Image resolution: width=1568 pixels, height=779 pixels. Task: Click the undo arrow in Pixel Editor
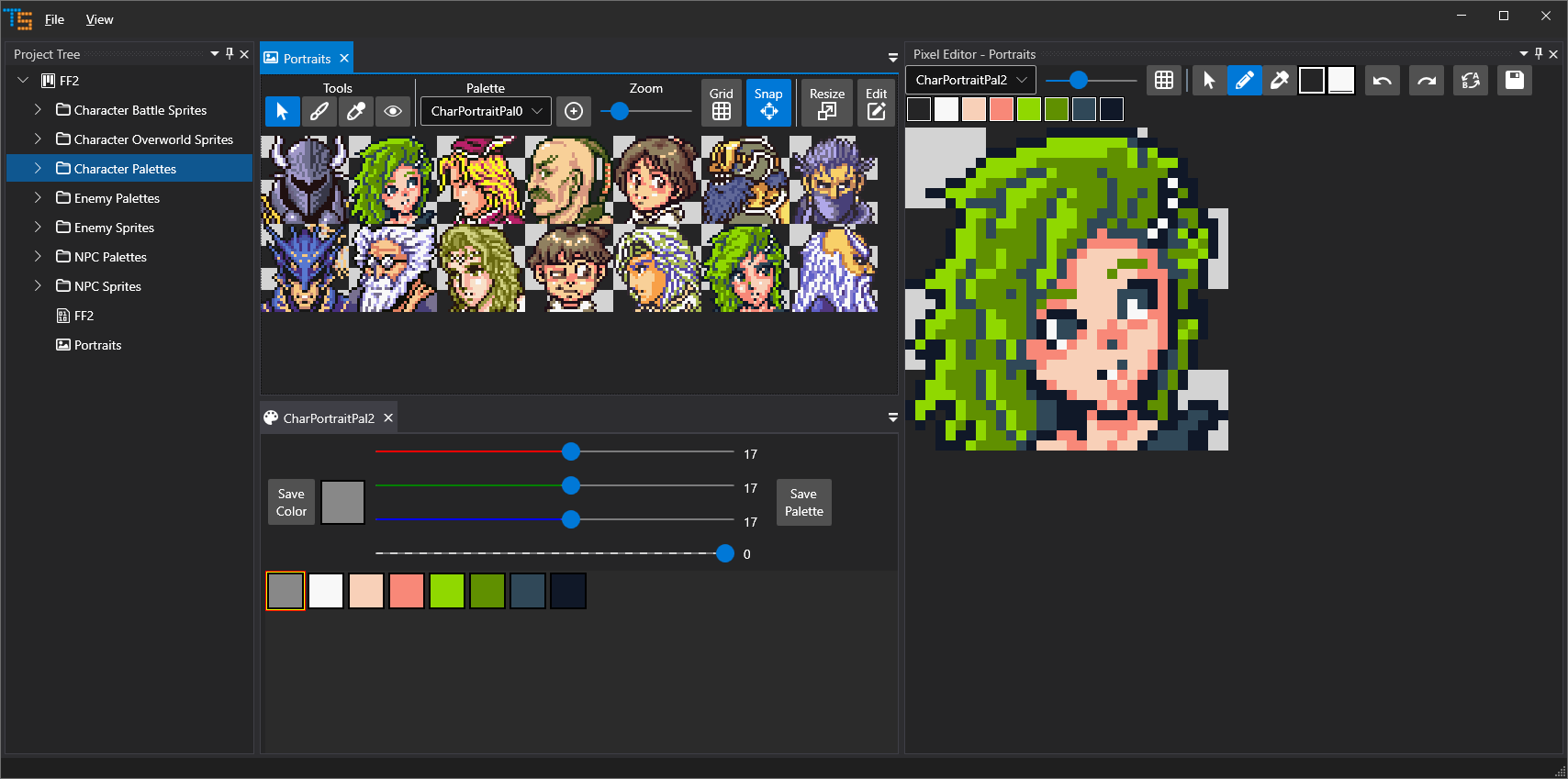tap(1383, 80)
